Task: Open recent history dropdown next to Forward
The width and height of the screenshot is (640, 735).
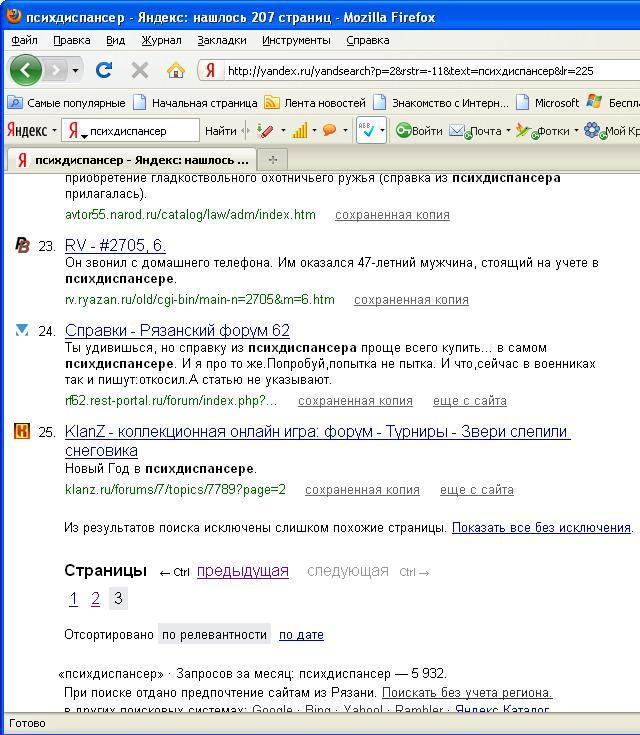Action: coord(75,71)
